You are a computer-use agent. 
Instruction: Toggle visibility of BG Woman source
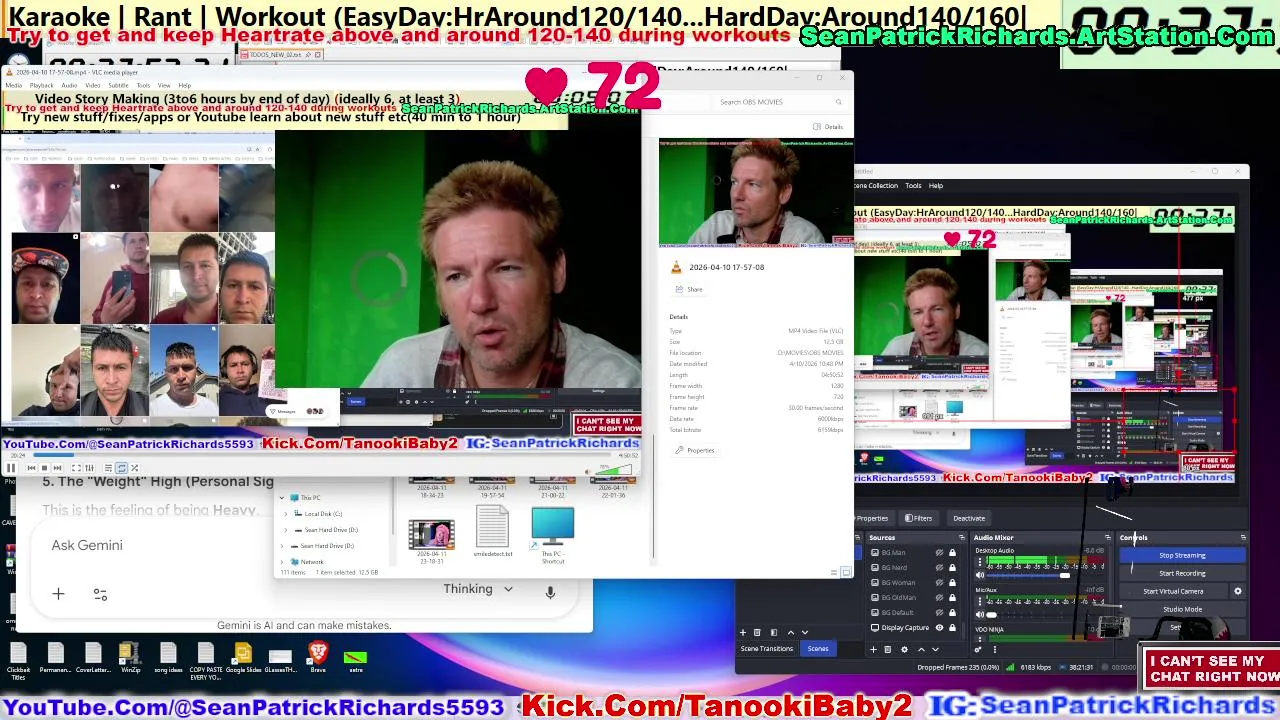click(939, 582)
